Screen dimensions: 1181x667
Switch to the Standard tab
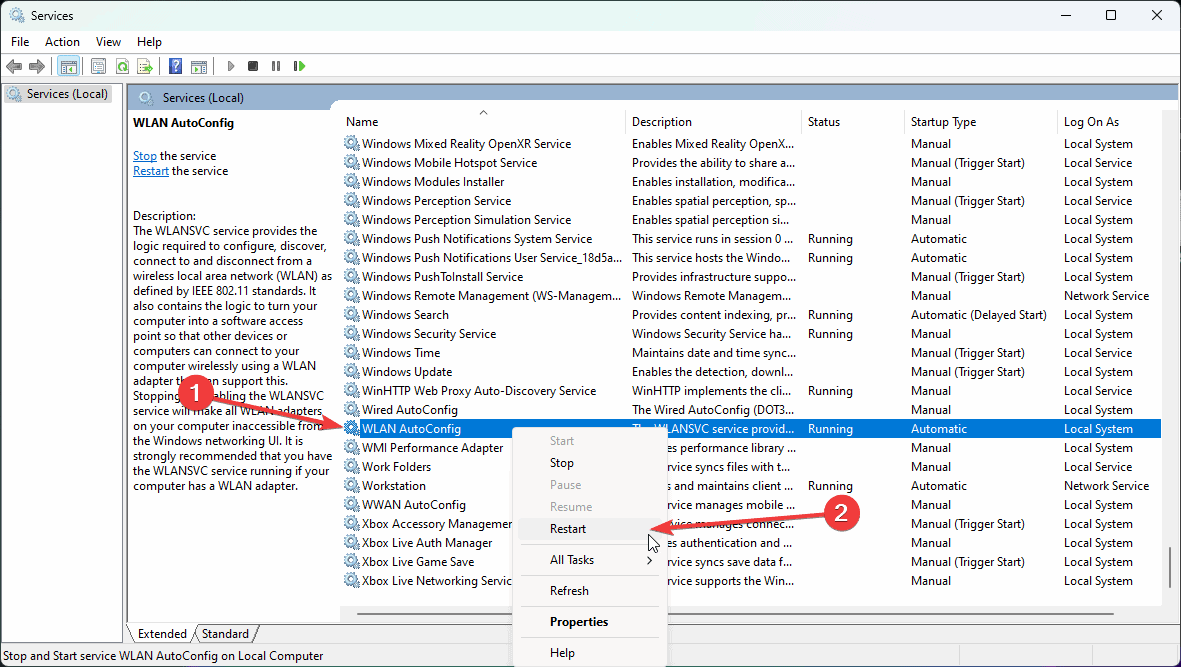point(225,633)
